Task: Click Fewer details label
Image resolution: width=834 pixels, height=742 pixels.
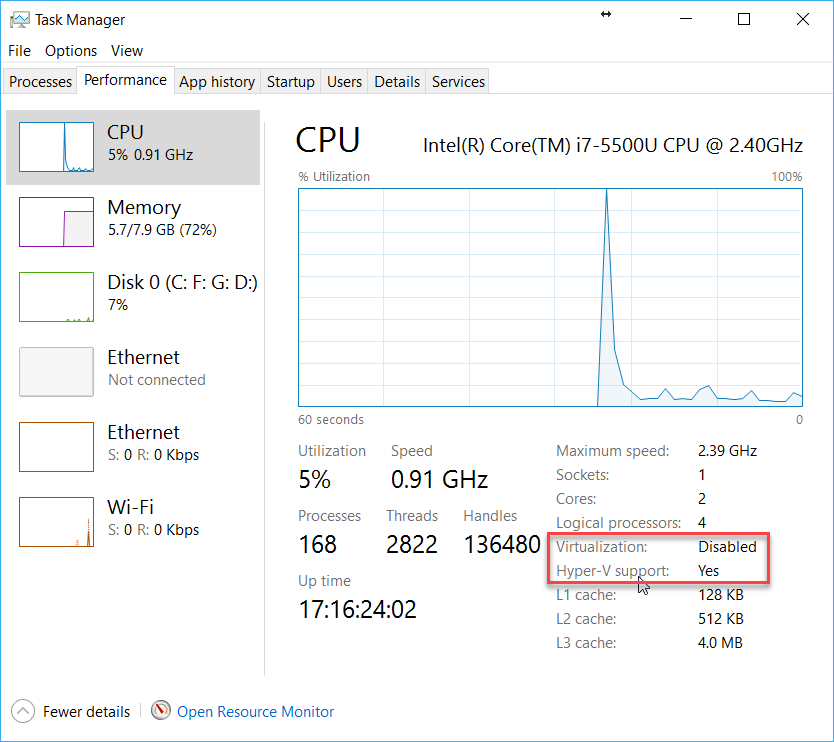Action: tap(86, 711)
